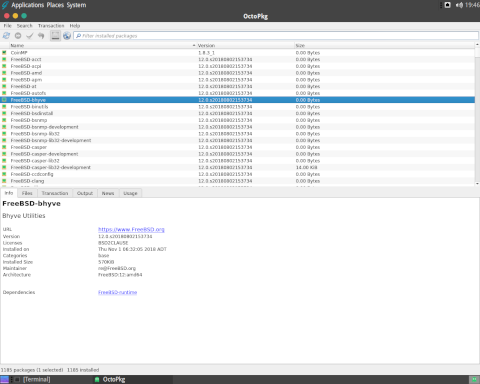480x384 pixels.
Task: Click the commit checkmark toolbar icon
Action: (x=30, y=35)
